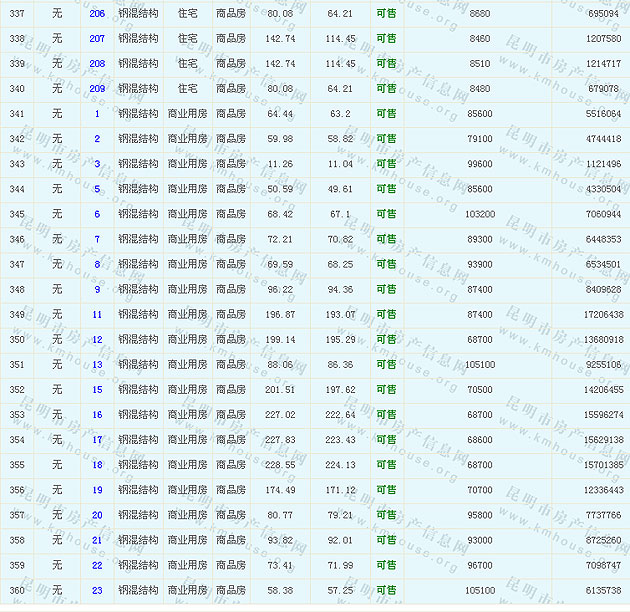This screenshot has height=612, width=630.
Task: Open commercial unit 1 link in row 341
Action: 97,114
